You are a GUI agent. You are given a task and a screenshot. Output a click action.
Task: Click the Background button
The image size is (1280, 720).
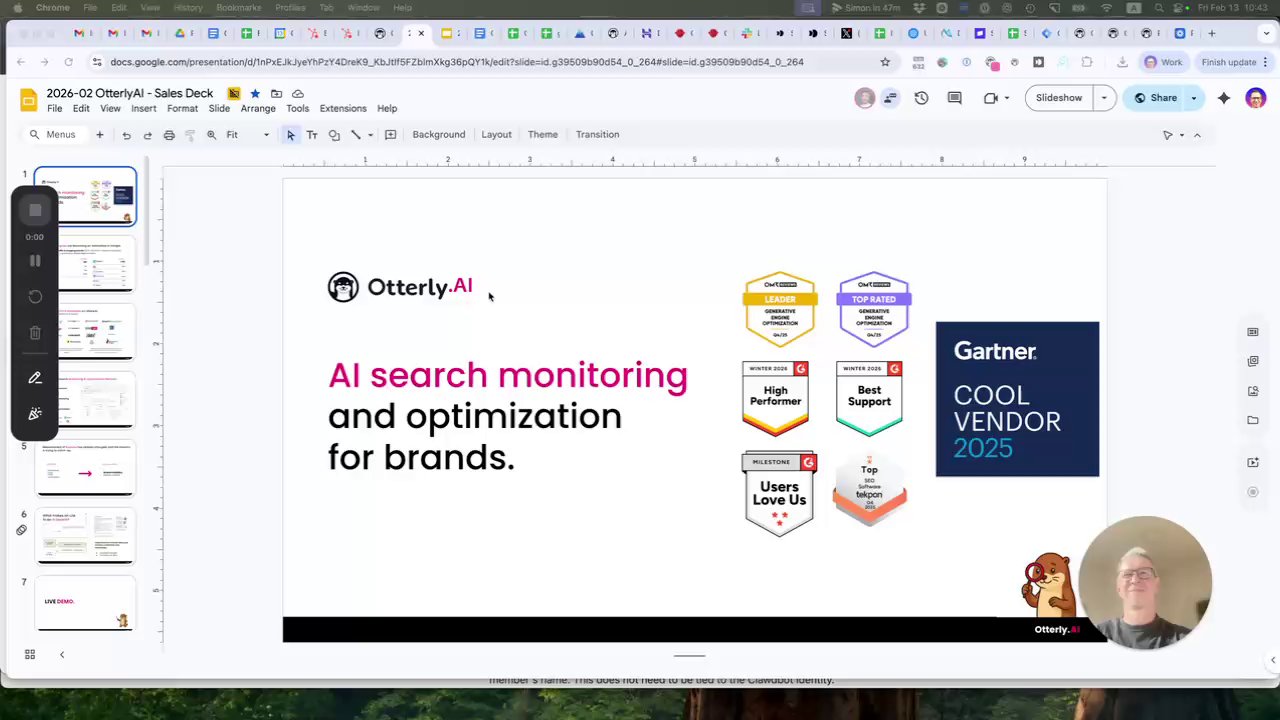click(439, 135)
